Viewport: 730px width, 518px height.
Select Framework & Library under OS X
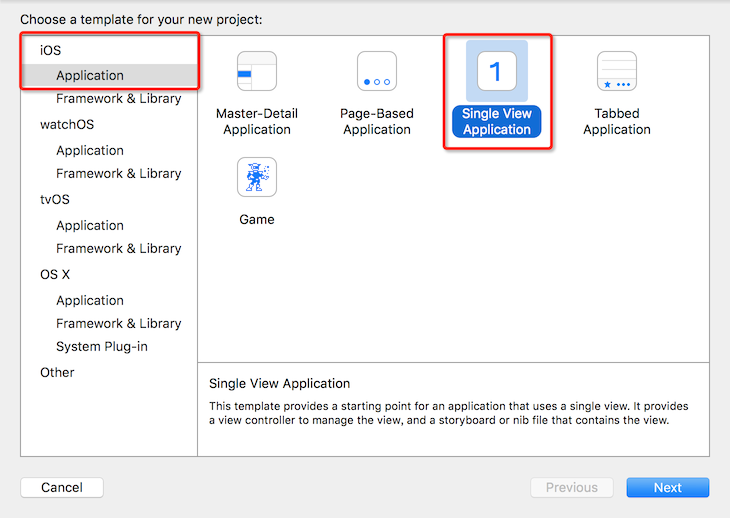pyautogui.click(x=118, y=323)
